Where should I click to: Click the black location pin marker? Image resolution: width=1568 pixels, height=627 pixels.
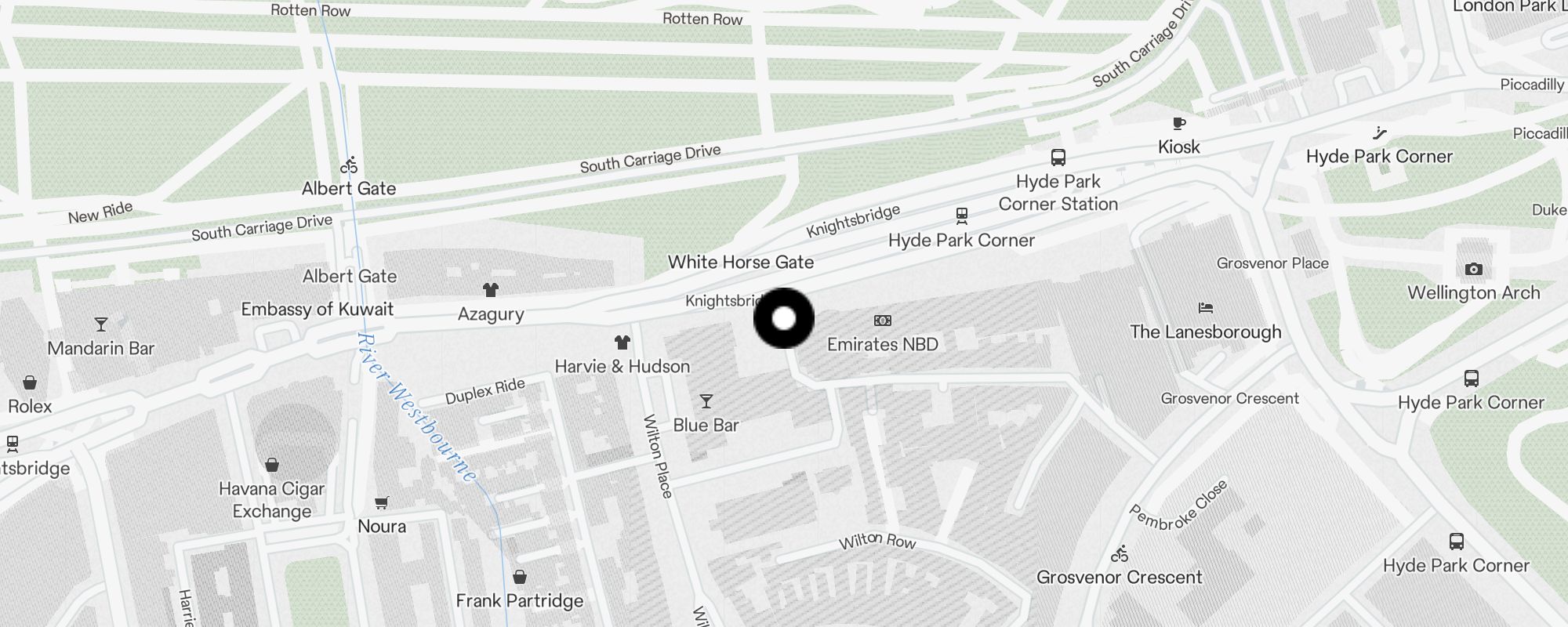(x=784, y=318)
